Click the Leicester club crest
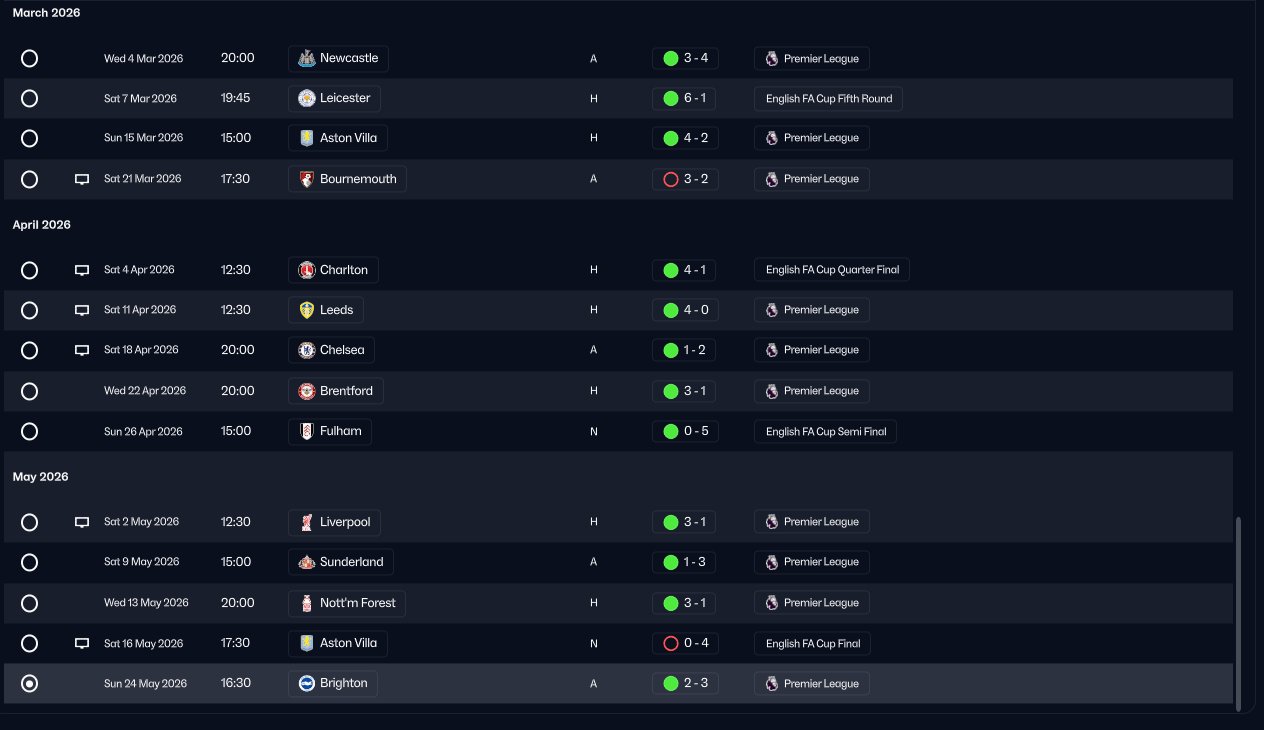 click(307, 99)
